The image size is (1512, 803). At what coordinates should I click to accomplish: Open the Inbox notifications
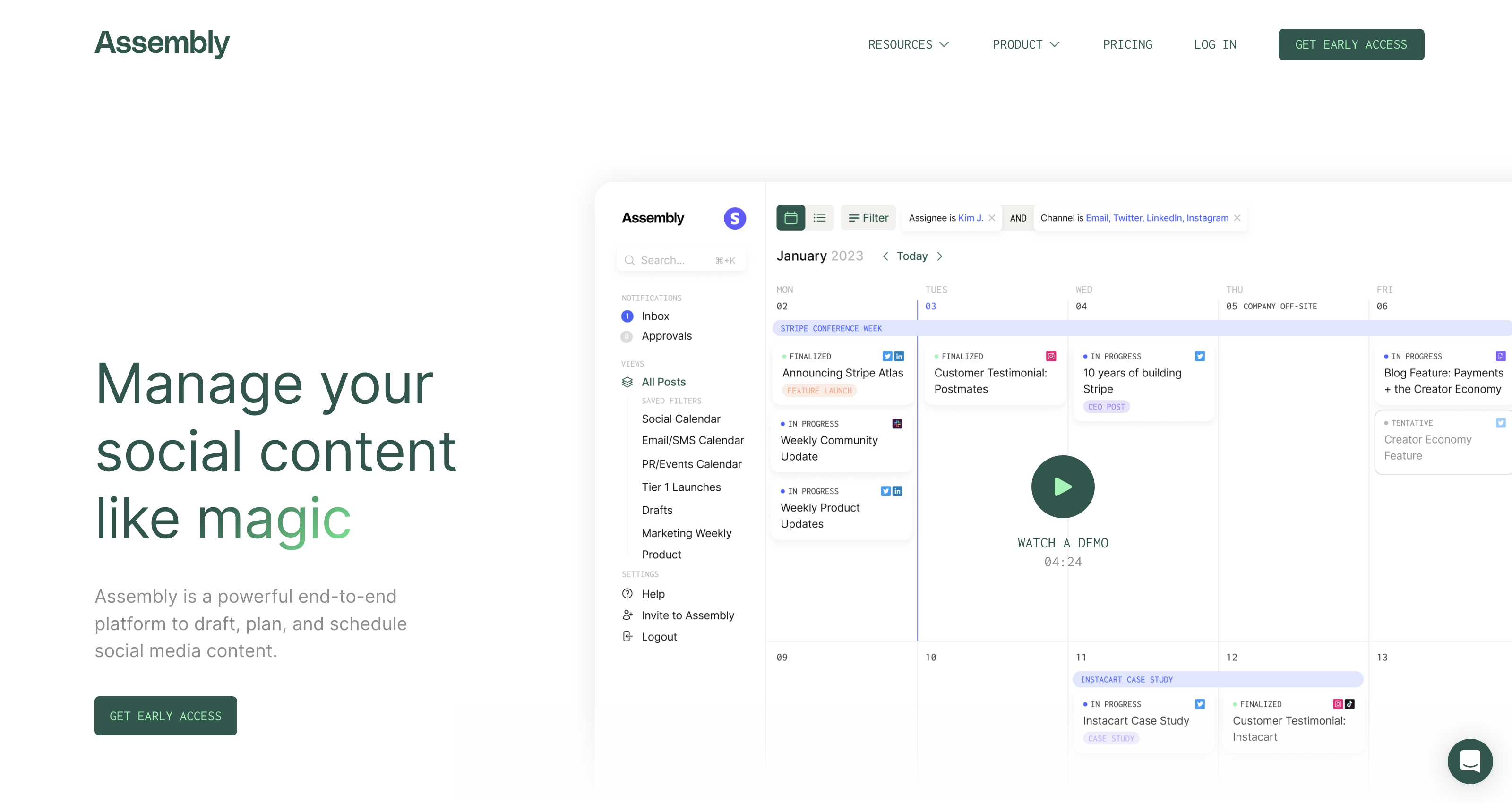(x=655, y=316)
